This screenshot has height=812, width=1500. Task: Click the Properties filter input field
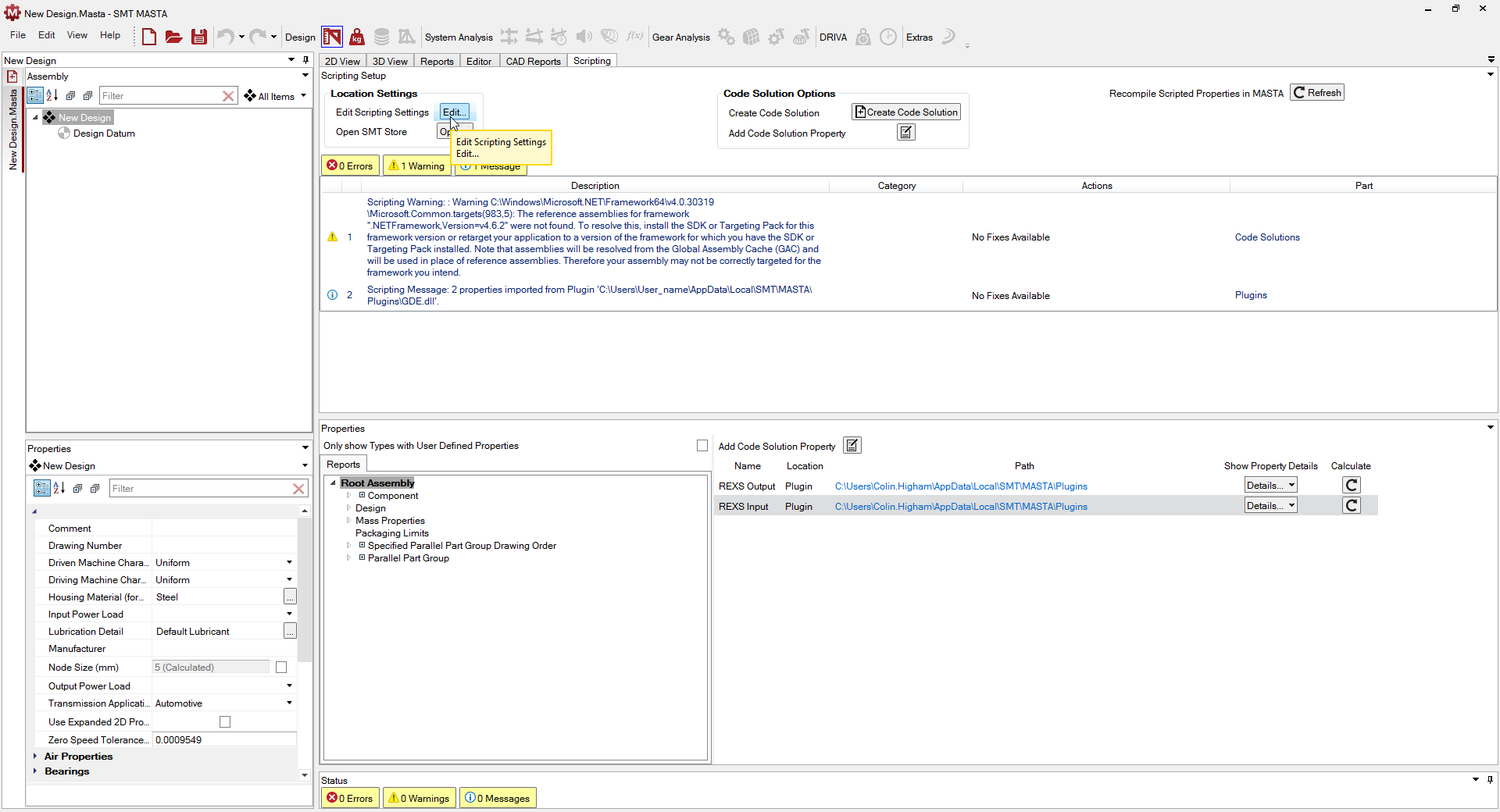[200, 489]
